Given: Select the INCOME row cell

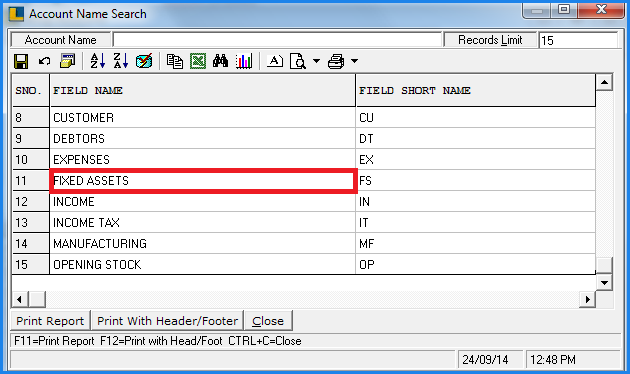Looking at the screenshot, I should (202, 202).
